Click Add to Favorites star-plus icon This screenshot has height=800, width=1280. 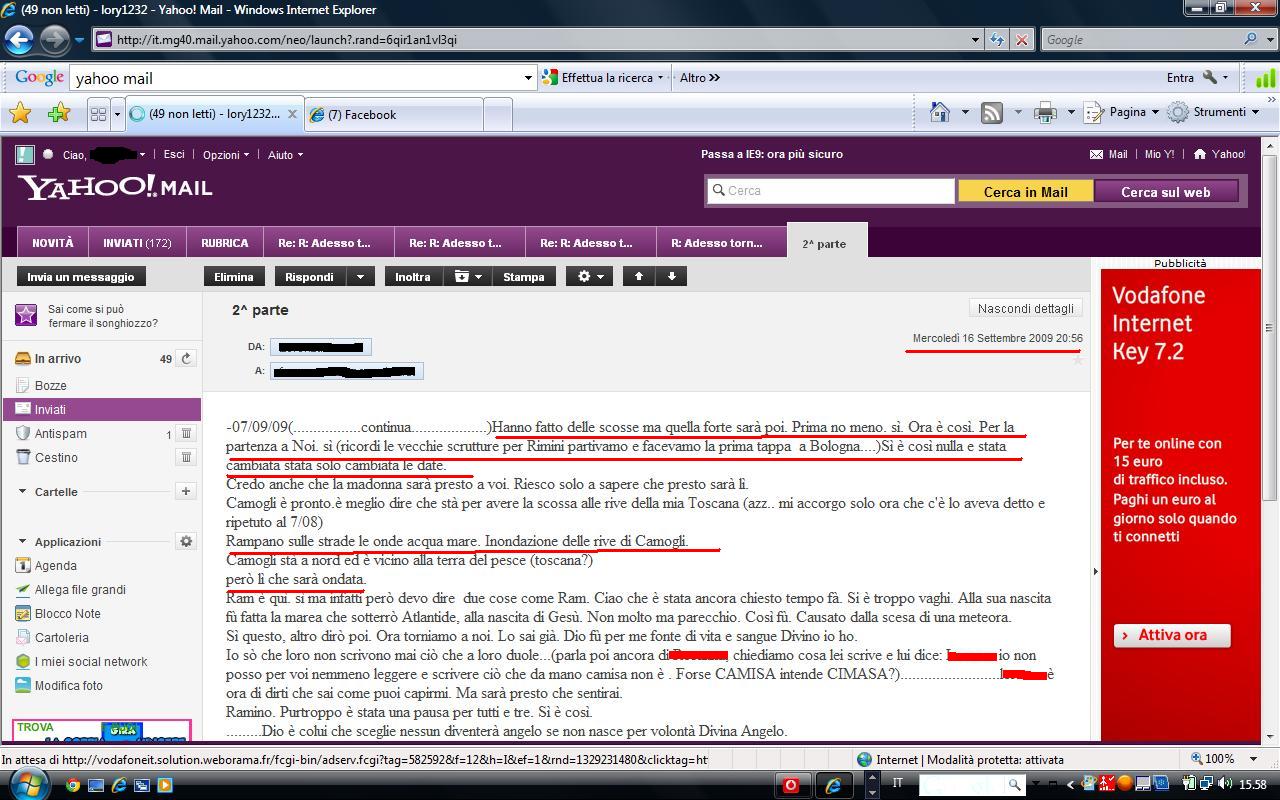point(58,113)
